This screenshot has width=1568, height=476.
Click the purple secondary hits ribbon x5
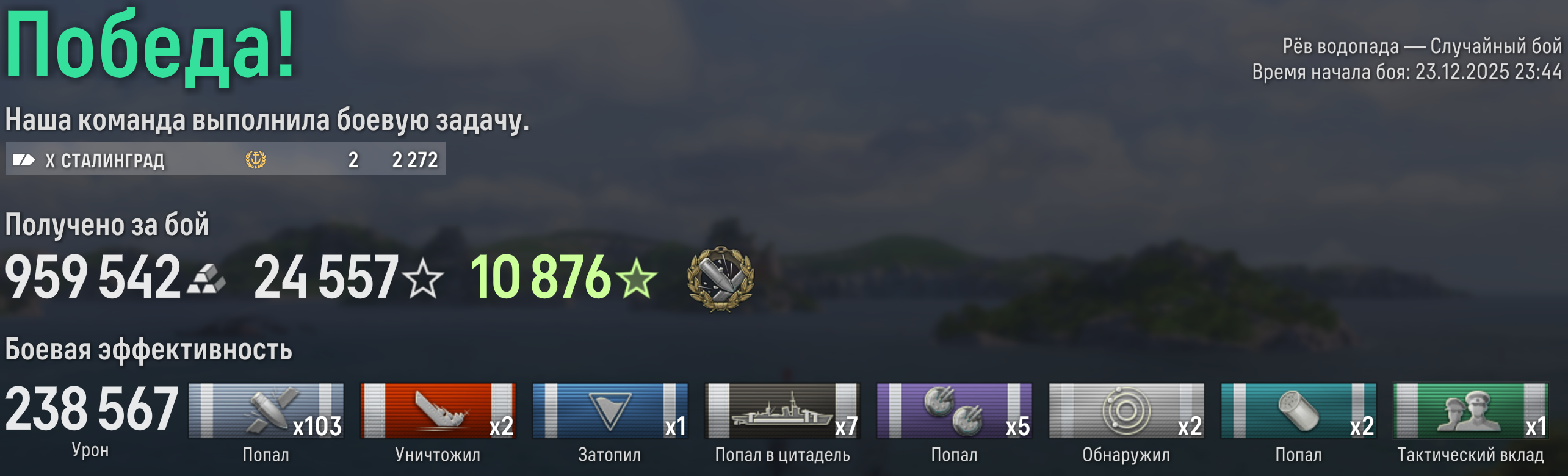click(955, 411)
